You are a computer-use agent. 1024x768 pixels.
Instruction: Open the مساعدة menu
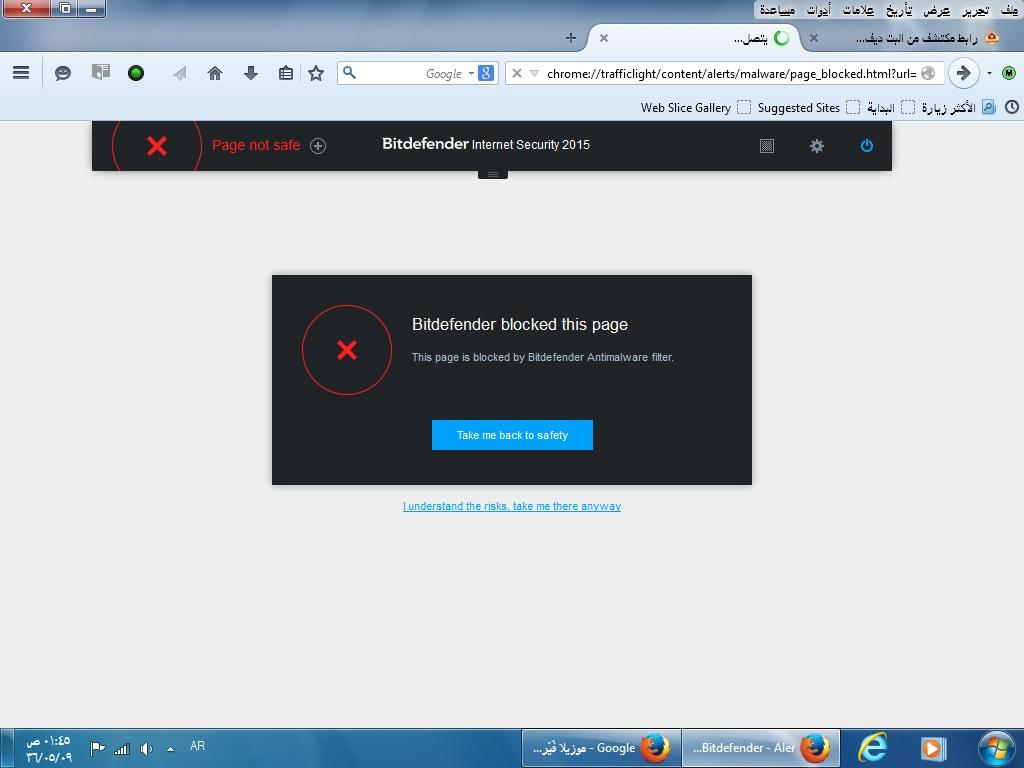[x=777, y=10]
